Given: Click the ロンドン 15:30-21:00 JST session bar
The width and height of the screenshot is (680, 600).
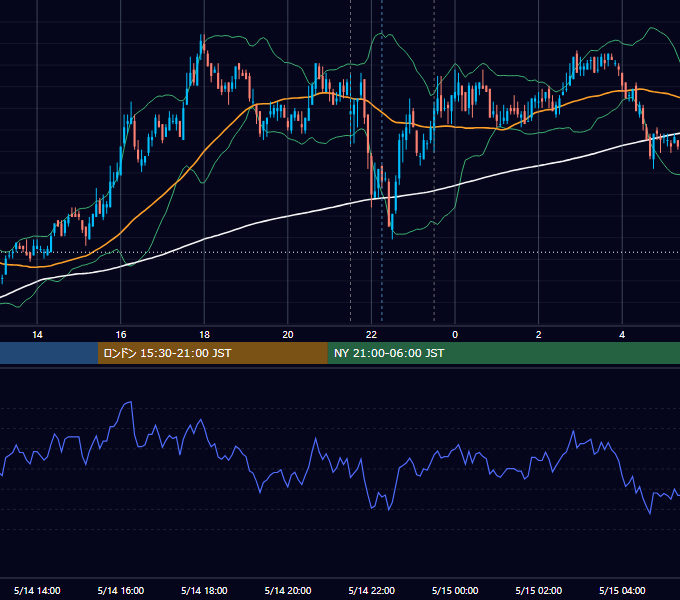Looking at the screenshot, I should click(212, 353).
